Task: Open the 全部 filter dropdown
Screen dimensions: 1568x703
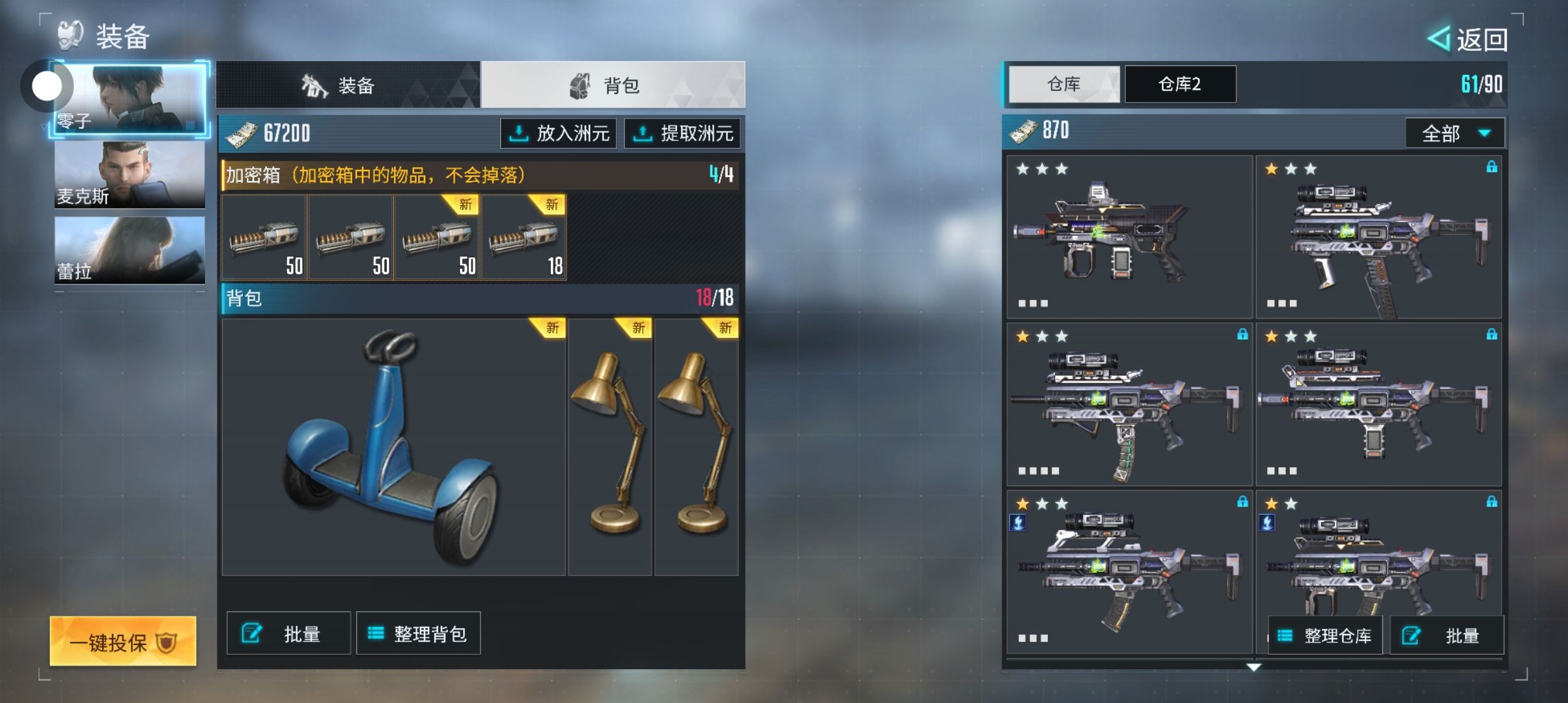Action: click(x=1455, y=133)
